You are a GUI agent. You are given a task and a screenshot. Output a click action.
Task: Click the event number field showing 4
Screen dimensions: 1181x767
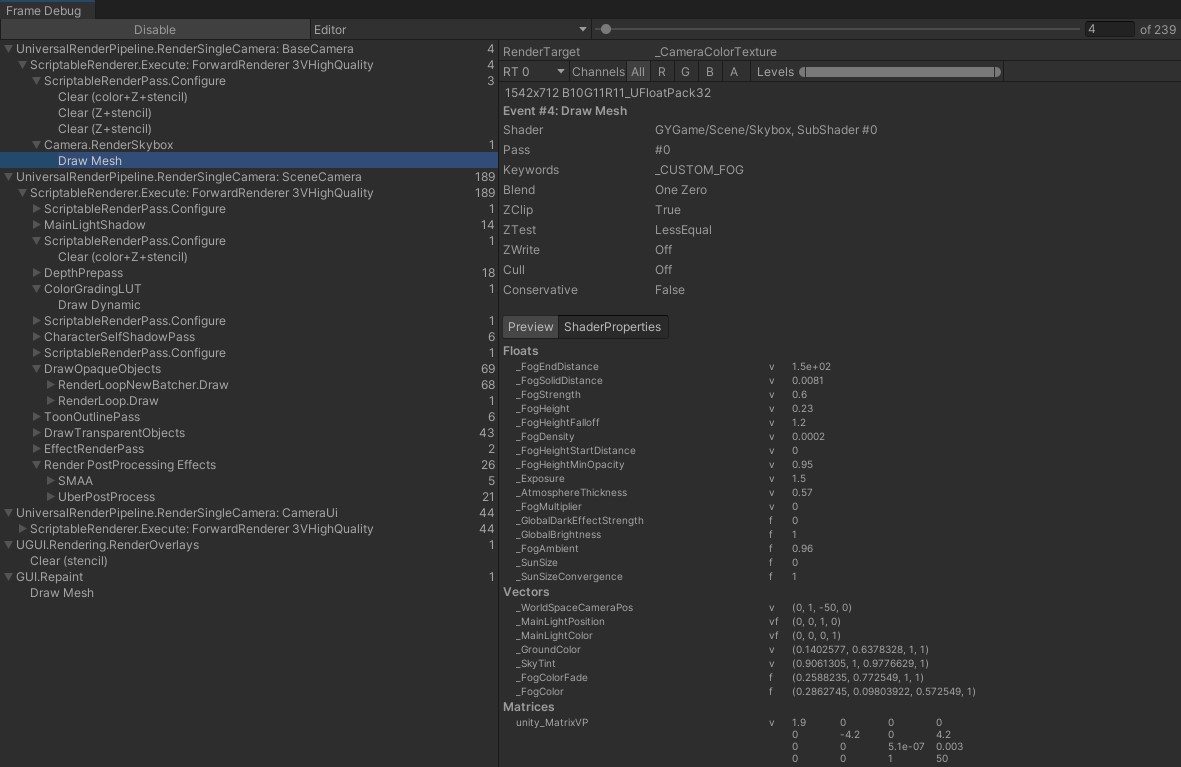coord(1109,29)
